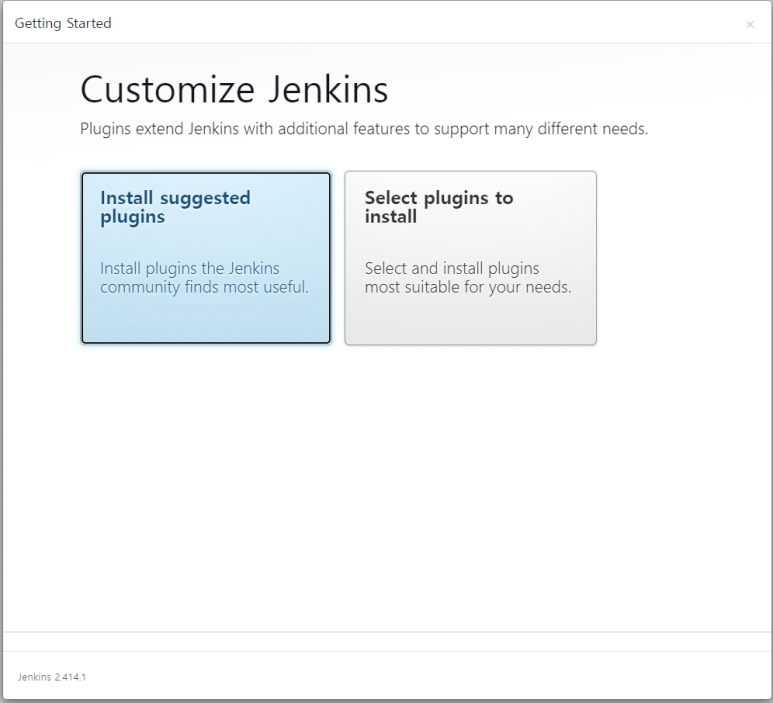773x703 pixels.
Task: Click the Getting Started title text
Action: [63, 23]
